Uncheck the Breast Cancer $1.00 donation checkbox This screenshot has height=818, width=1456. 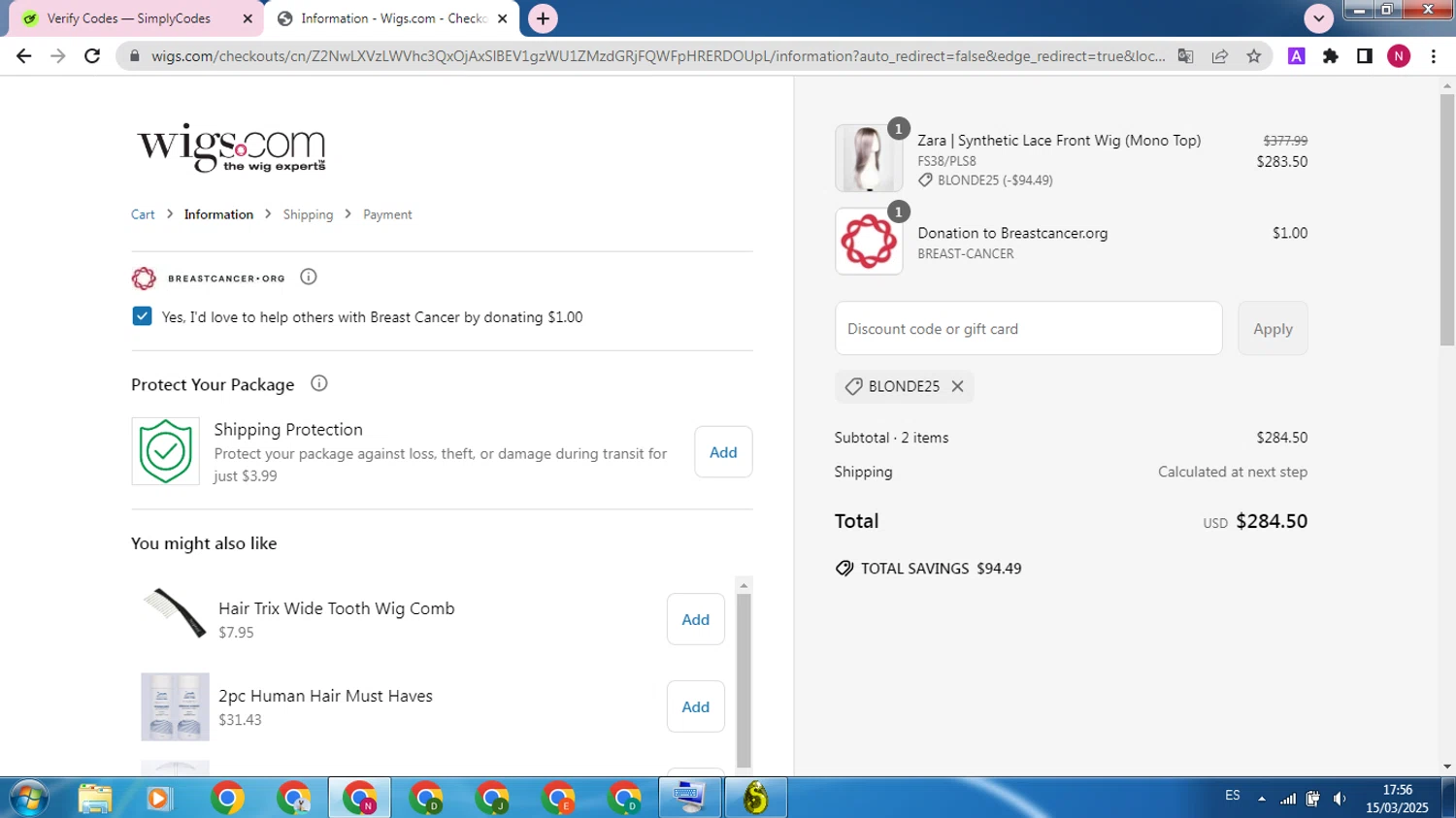point(142,316)
